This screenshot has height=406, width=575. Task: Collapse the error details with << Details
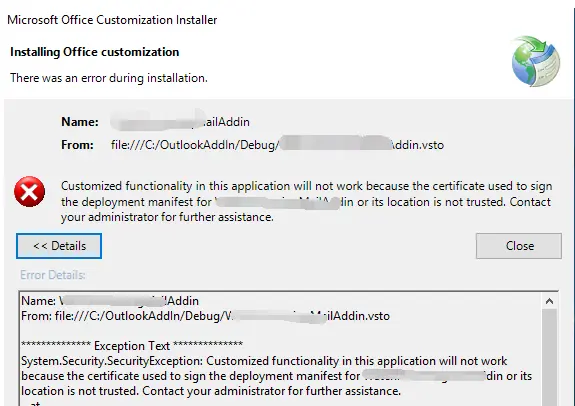59,246
